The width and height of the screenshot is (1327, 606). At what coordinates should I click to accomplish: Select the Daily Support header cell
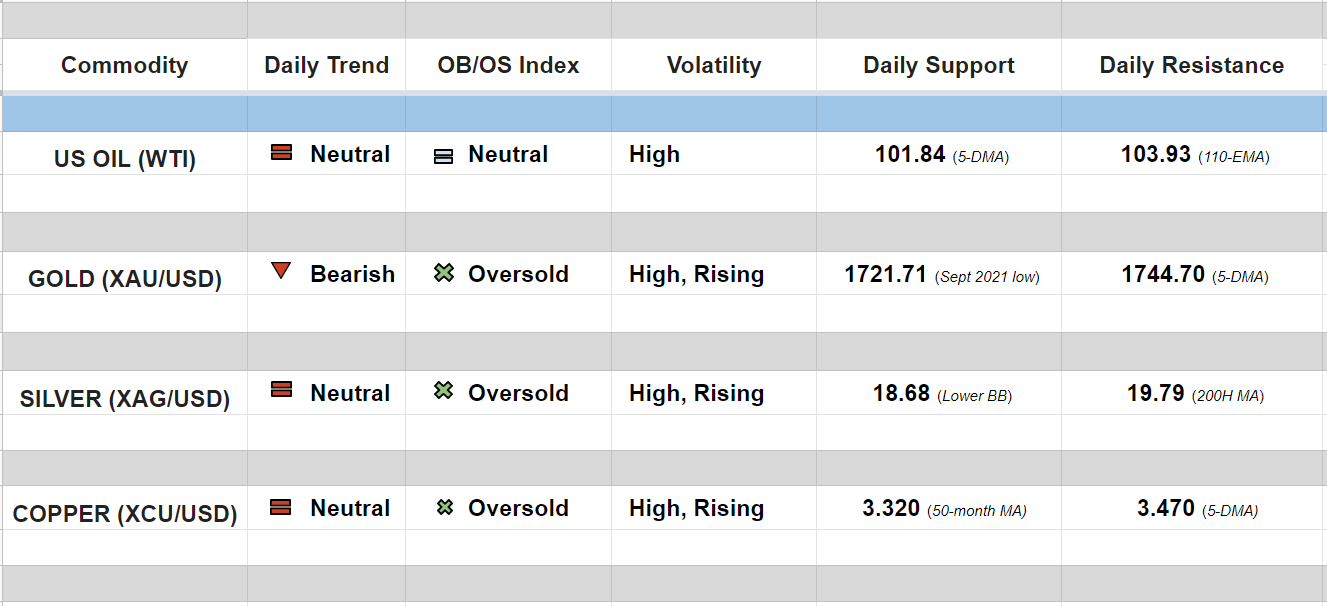pyautogui.click(x=939, y=65)
